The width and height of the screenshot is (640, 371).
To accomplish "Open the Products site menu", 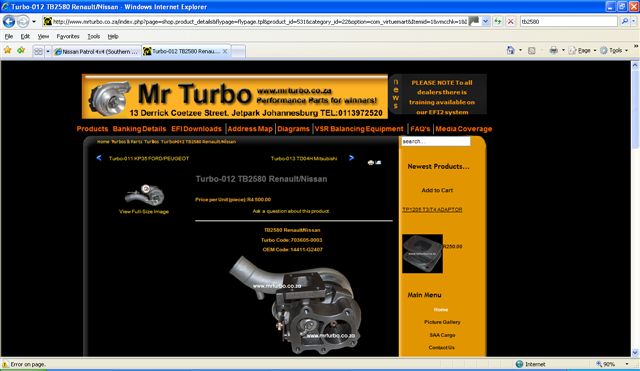I will (92, 129).
